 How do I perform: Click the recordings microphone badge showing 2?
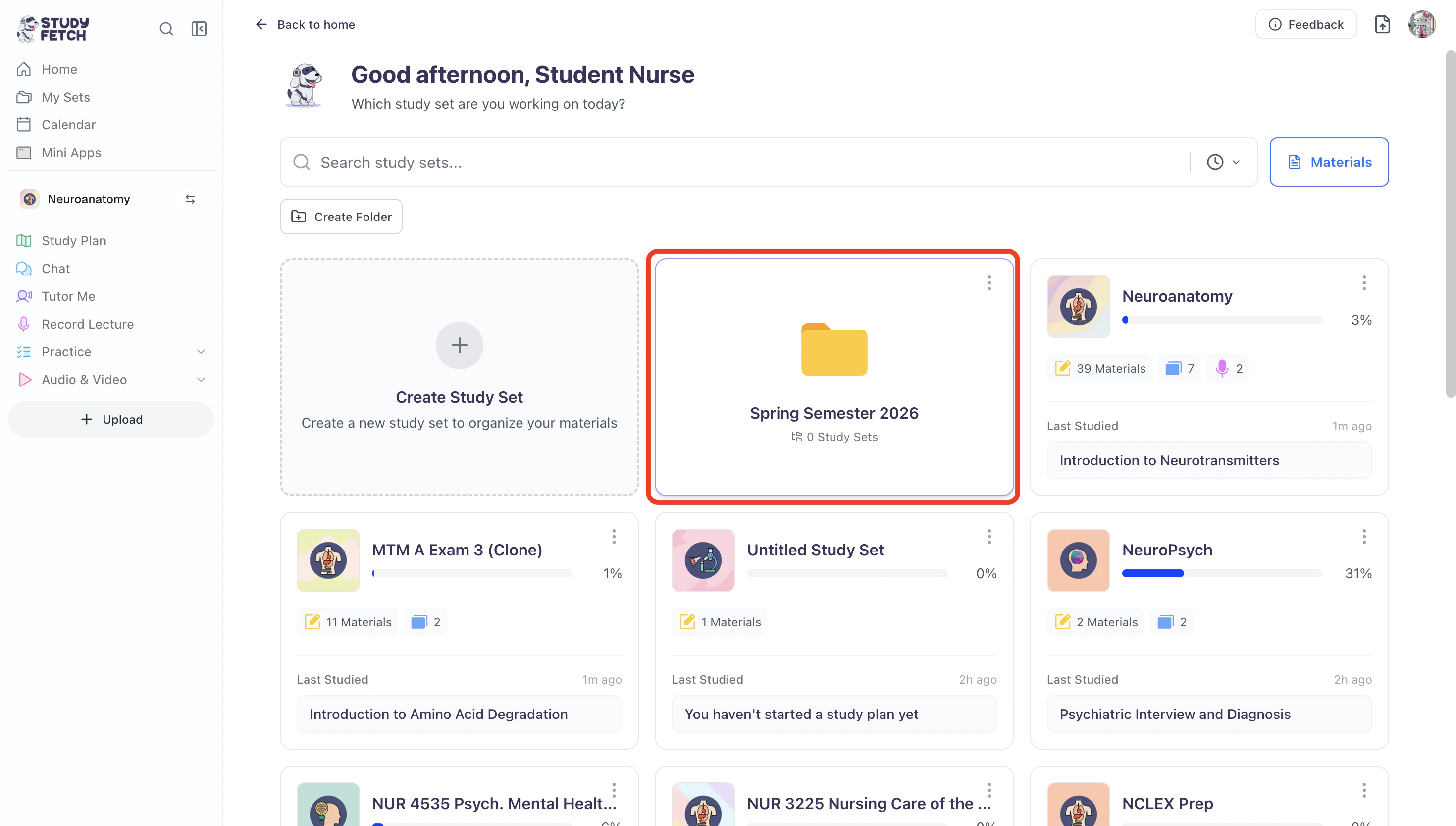pos(1228,369)
